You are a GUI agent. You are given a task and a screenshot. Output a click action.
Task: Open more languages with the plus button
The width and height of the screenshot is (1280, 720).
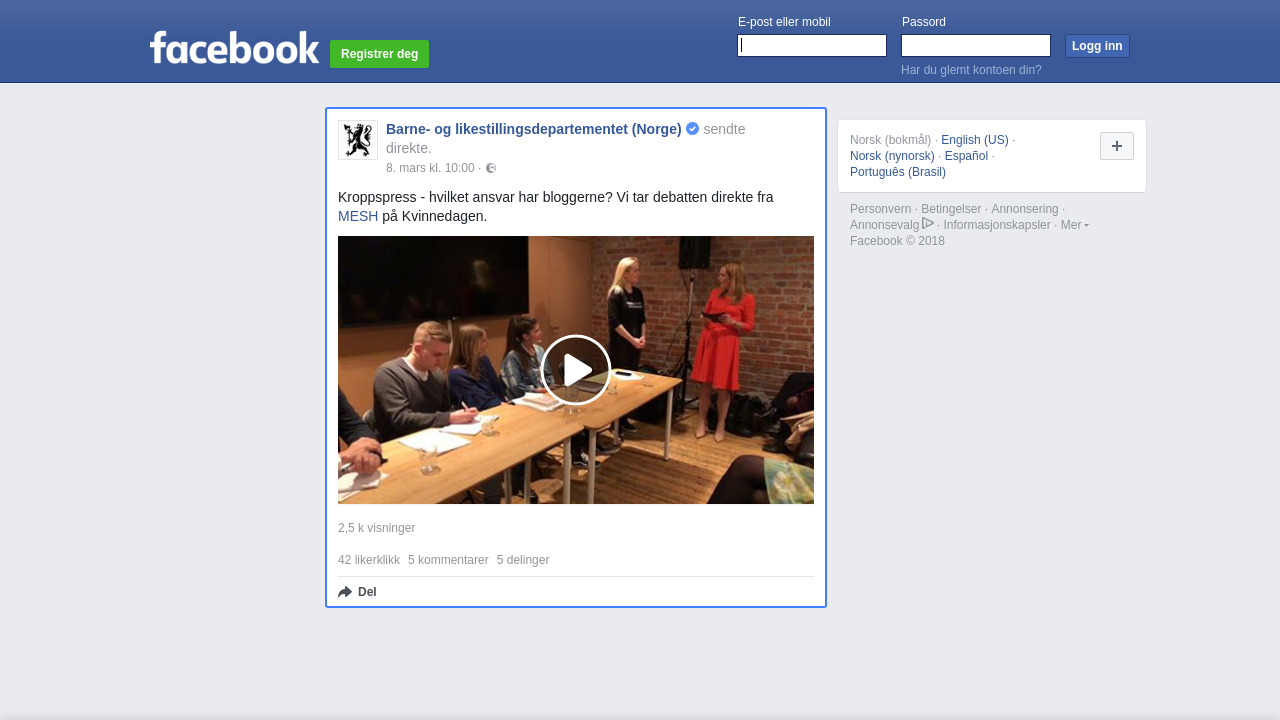[x=1117, y=146]
